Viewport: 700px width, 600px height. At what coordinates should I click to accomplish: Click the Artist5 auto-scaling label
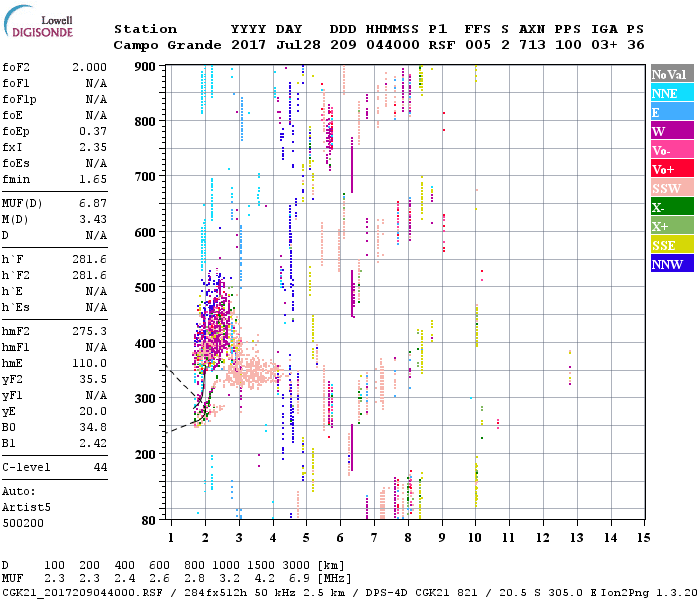(x=26, y=507)
